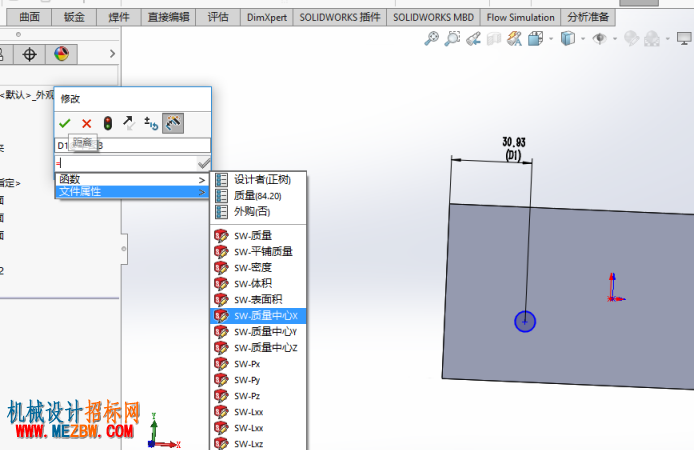Click the equation value input field

pyautogui.click(x=126, y=164)
